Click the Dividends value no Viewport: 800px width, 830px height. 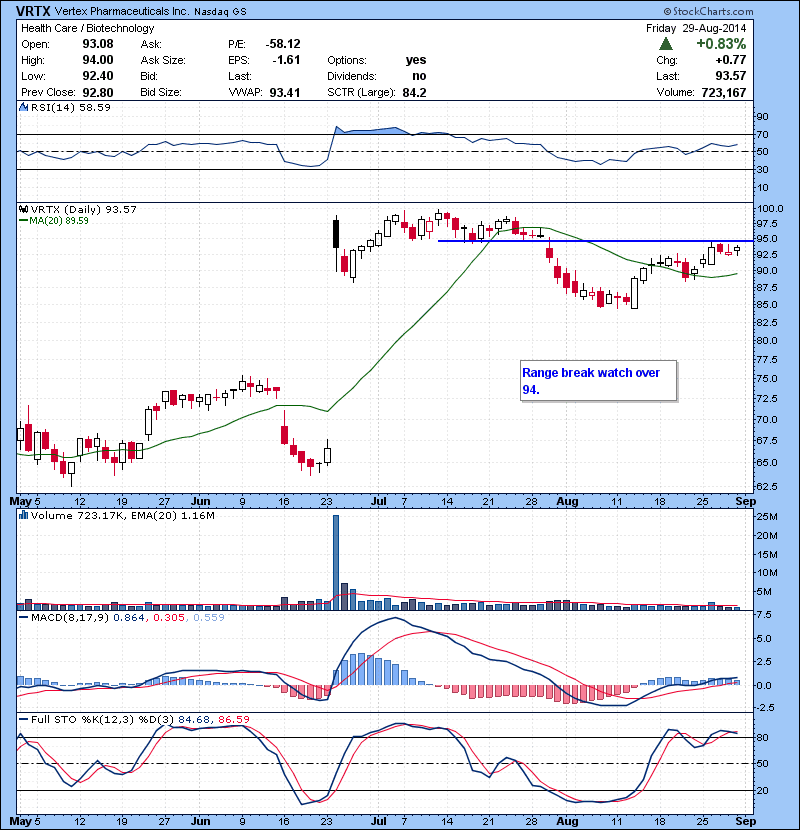(419, 76)
